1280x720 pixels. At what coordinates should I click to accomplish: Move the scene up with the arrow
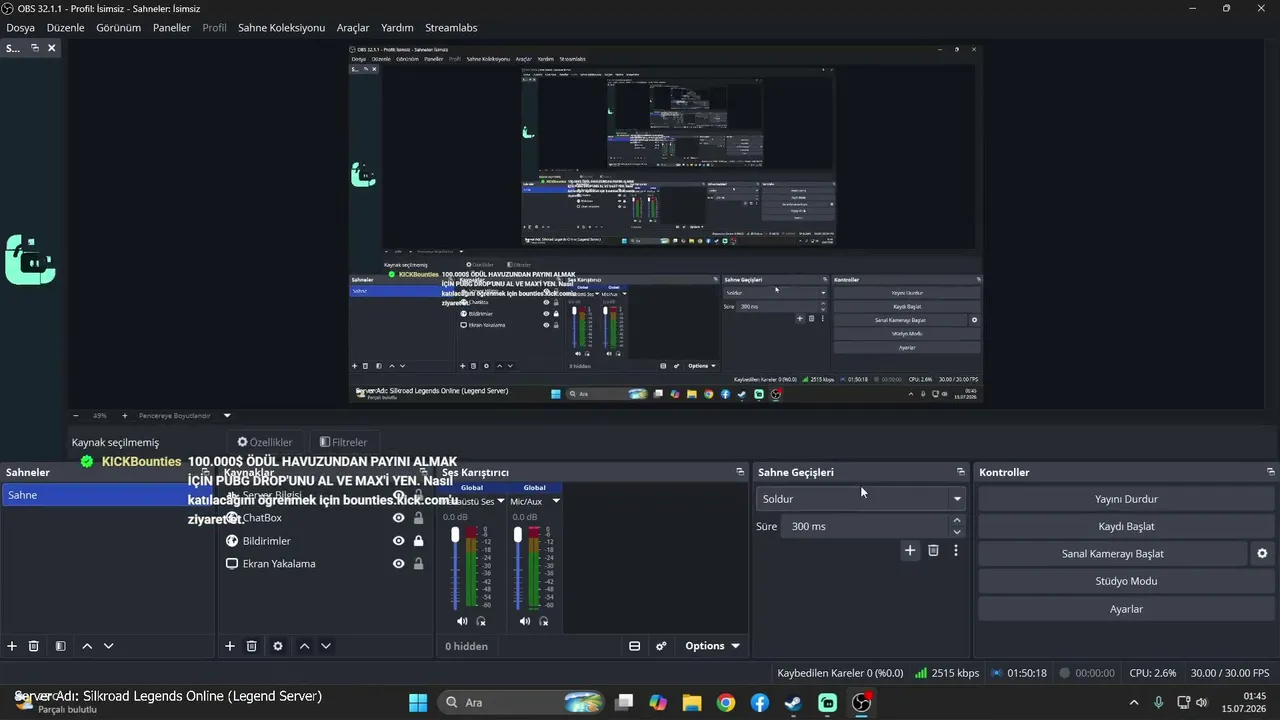(87, 646)
